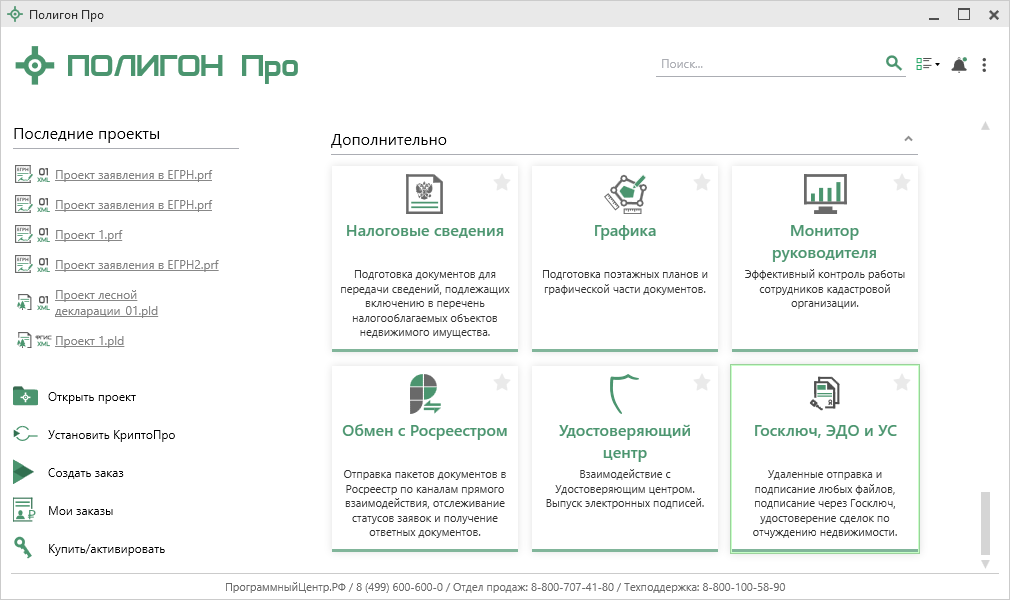Open the Графика module icon
This screenshot has width=1010, height=600.
point(625,194)
